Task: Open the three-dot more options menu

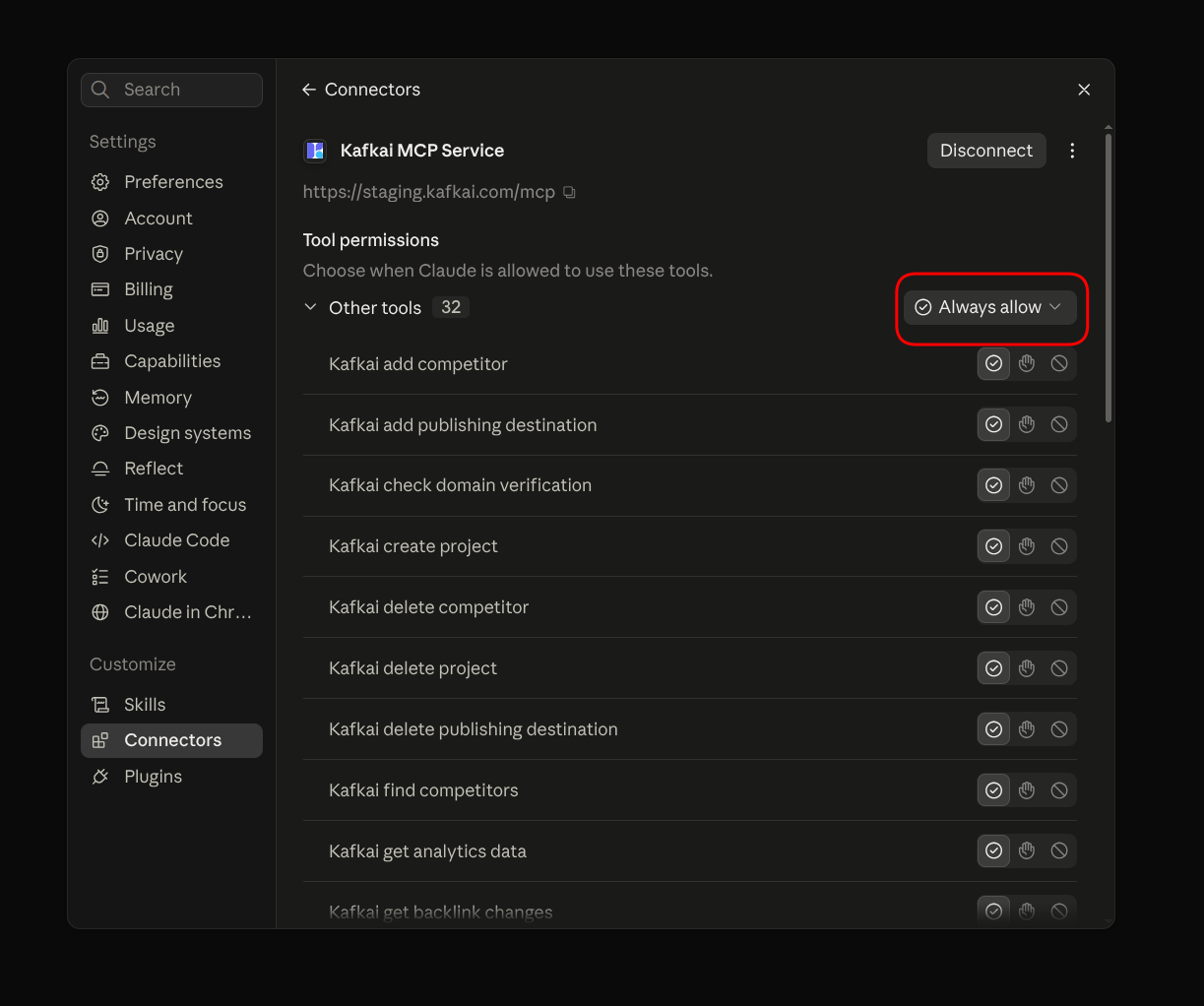Action: [1072, 151]
